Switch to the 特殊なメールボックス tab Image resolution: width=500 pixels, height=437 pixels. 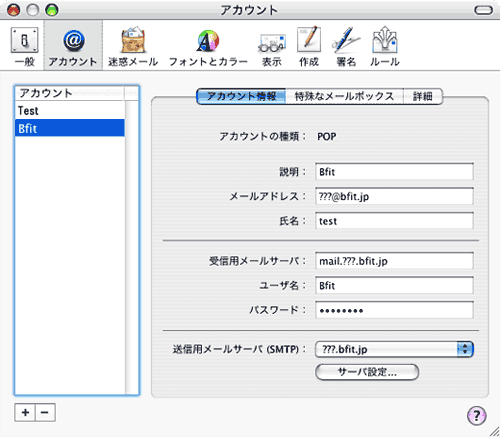tap(344, 96)
